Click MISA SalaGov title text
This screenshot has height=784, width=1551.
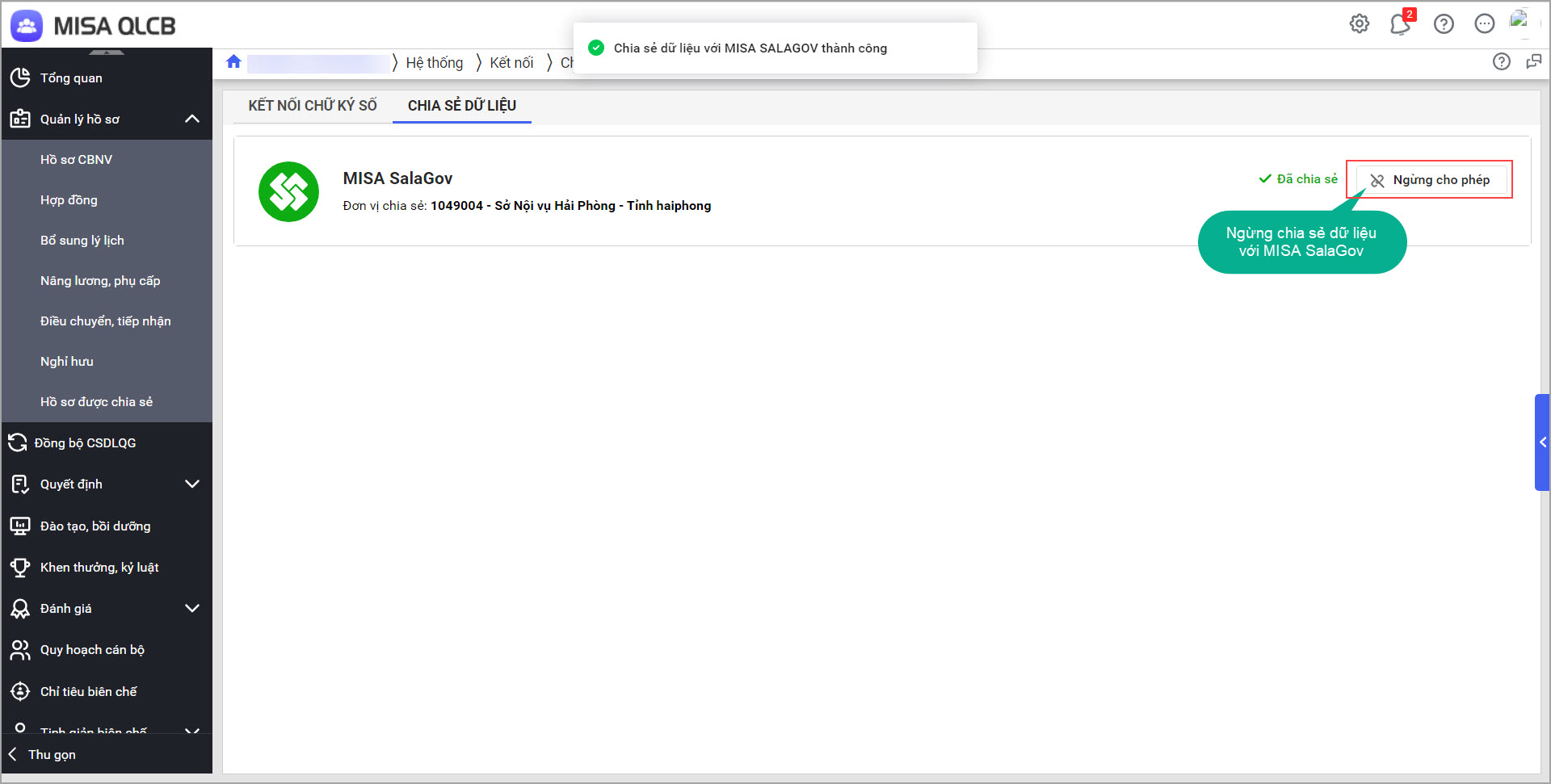pyautogui.click(x=397, y=178)
